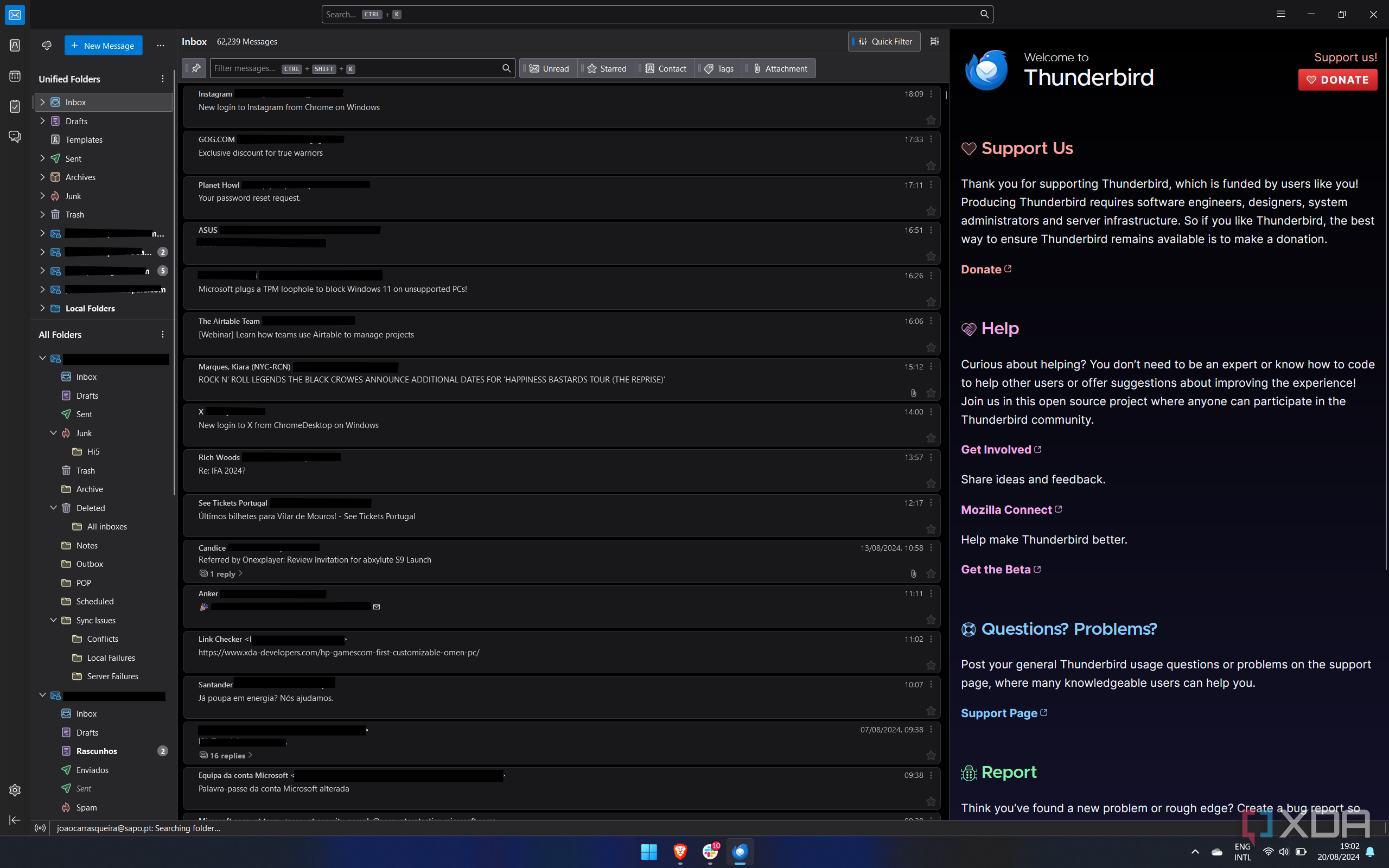Click attachment icon on Black Crowes message

pyautogui.click(x=913, y=393)
